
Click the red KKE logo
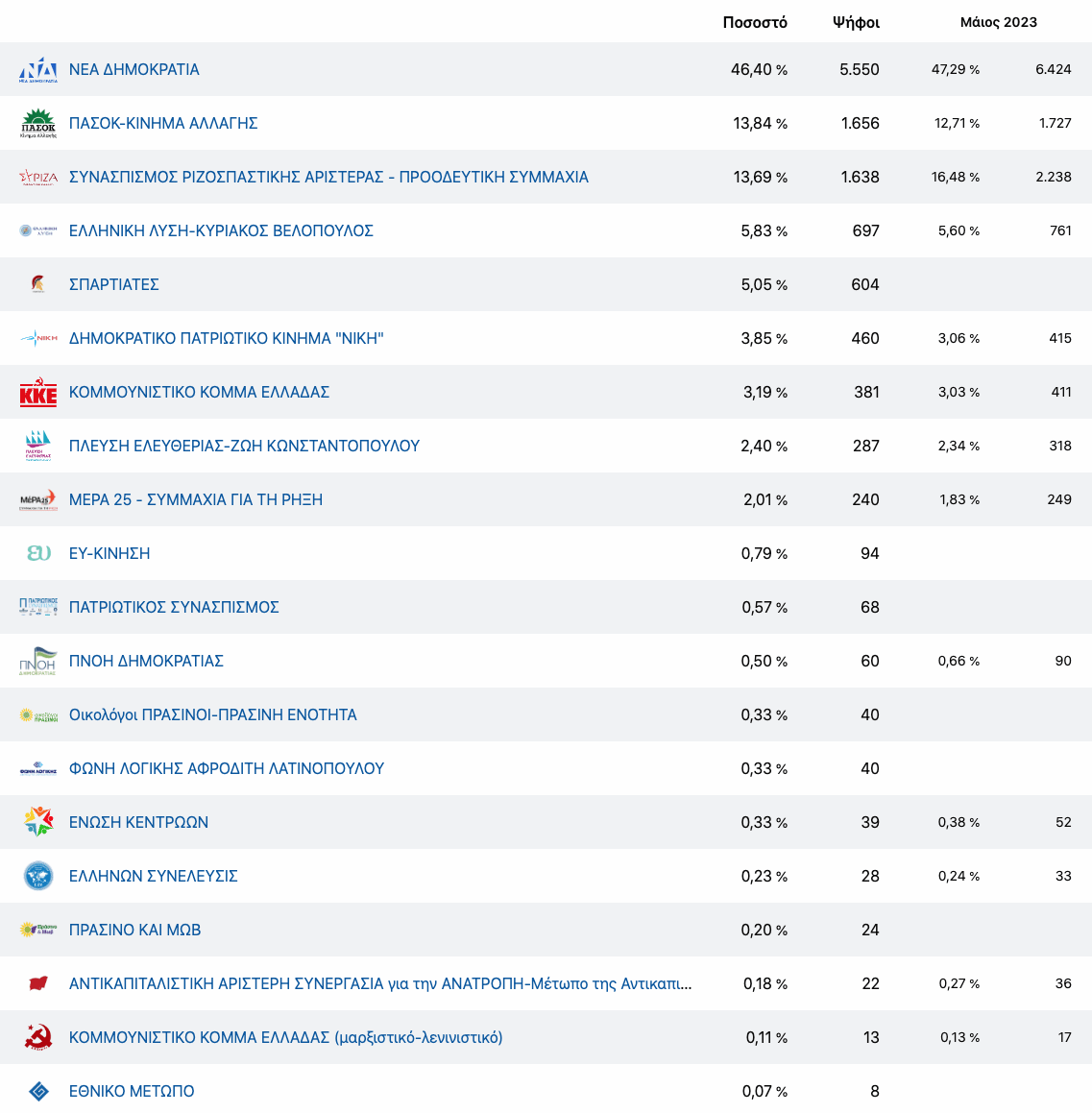[x=38, y=393]
